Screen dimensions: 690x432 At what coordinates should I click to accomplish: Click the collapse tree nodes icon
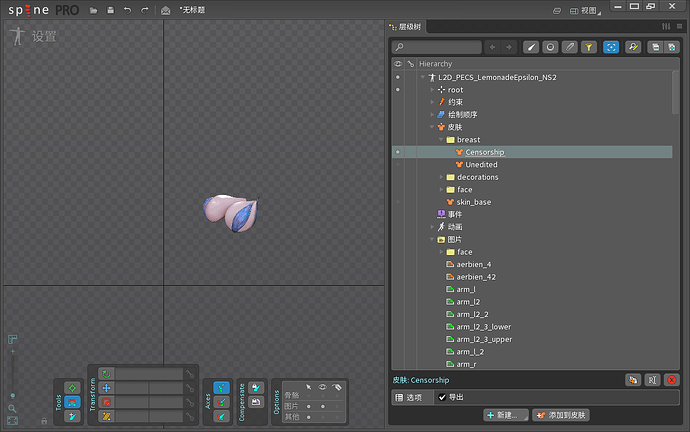pyautogui.click(x=656, y=47)
